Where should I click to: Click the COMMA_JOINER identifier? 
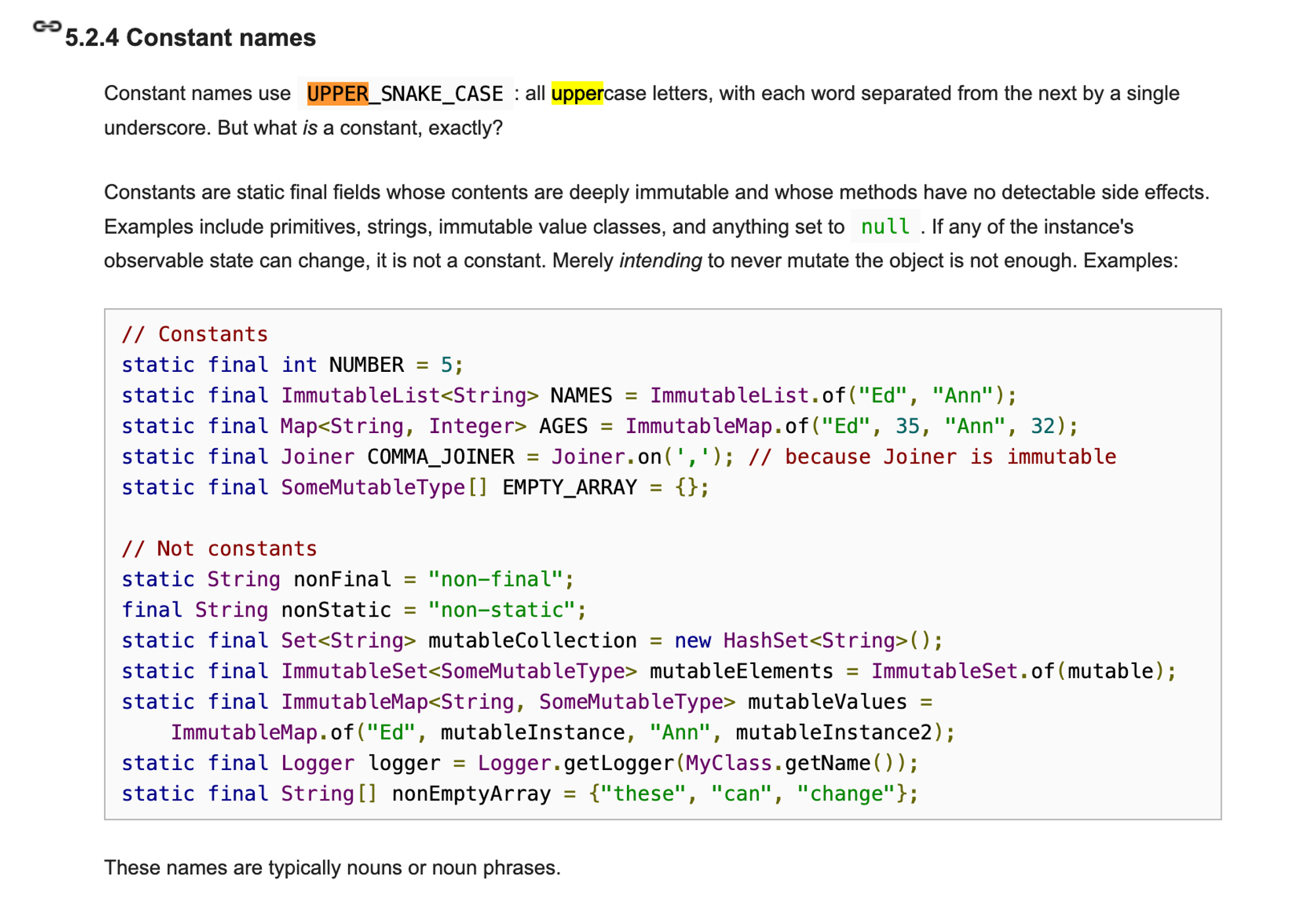pyautogui.click(x=440, y=456)
